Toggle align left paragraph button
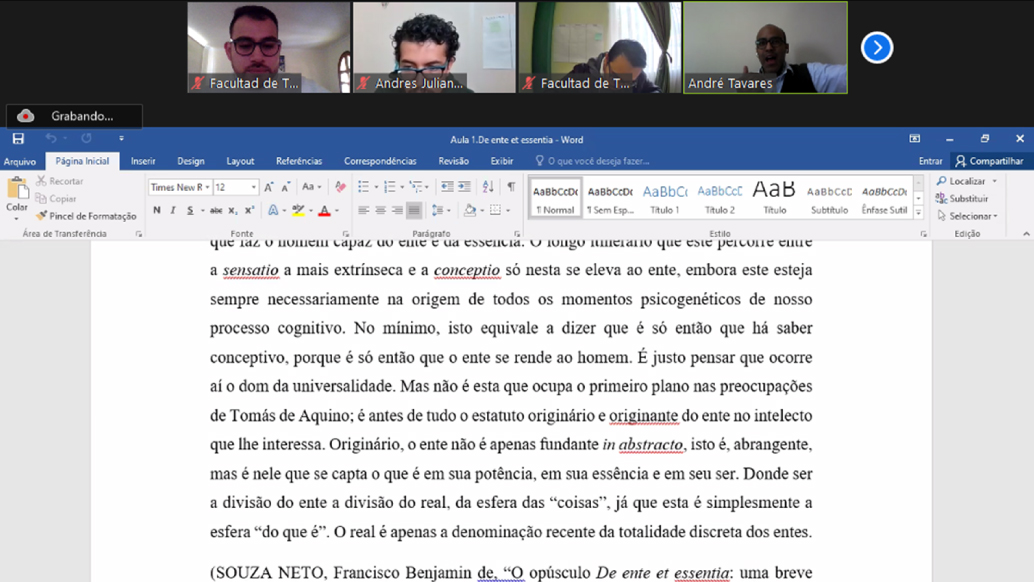 tap(363, 210)
